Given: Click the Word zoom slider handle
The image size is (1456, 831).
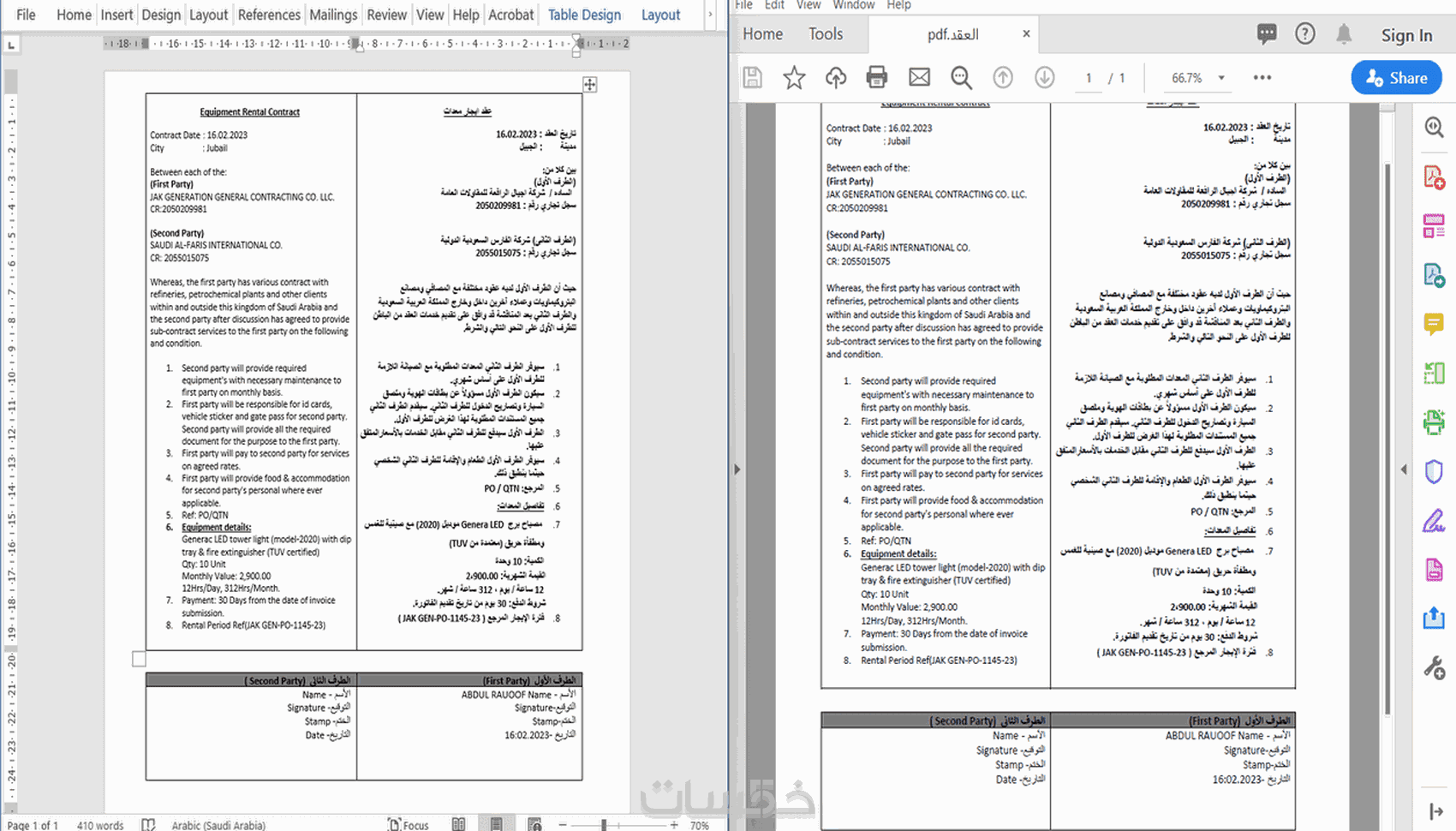Looking at the screenshot, I should pos(604,824).
